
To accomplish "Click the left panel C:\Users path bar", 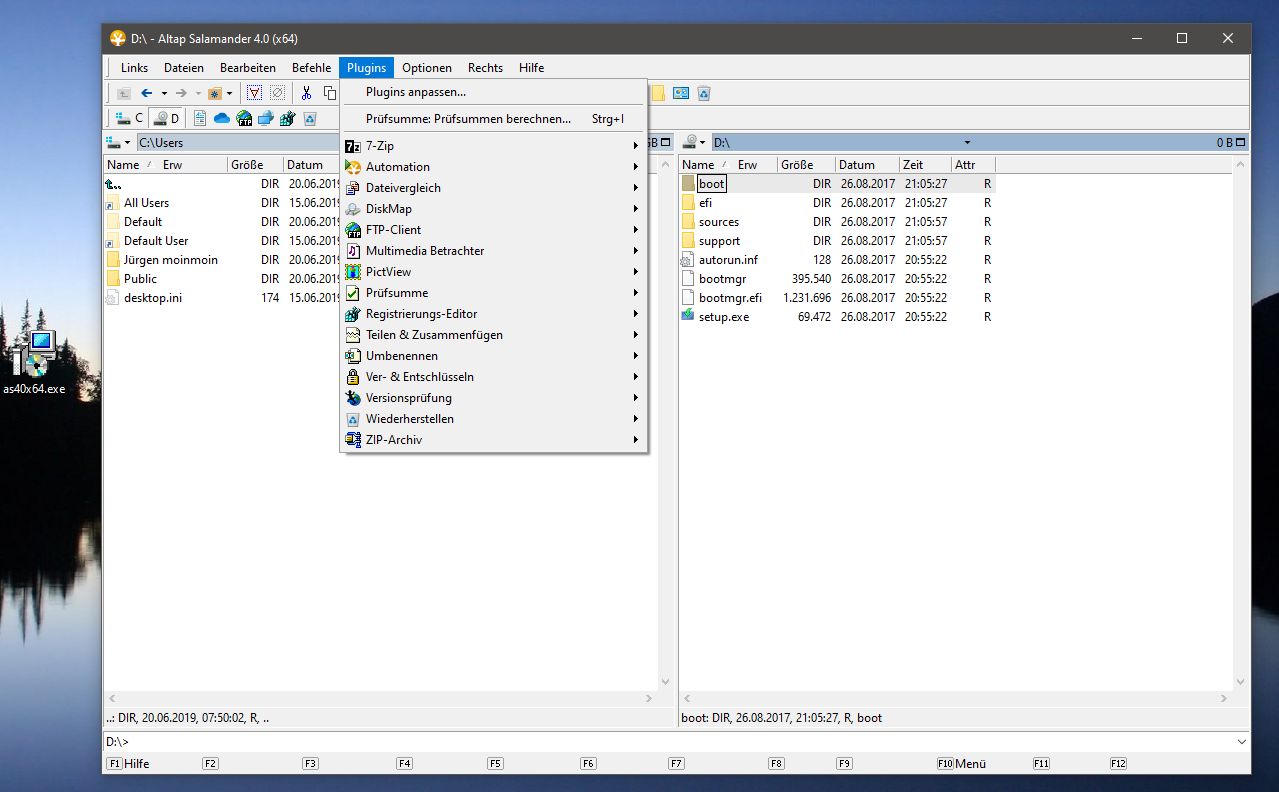I will 237,142.
